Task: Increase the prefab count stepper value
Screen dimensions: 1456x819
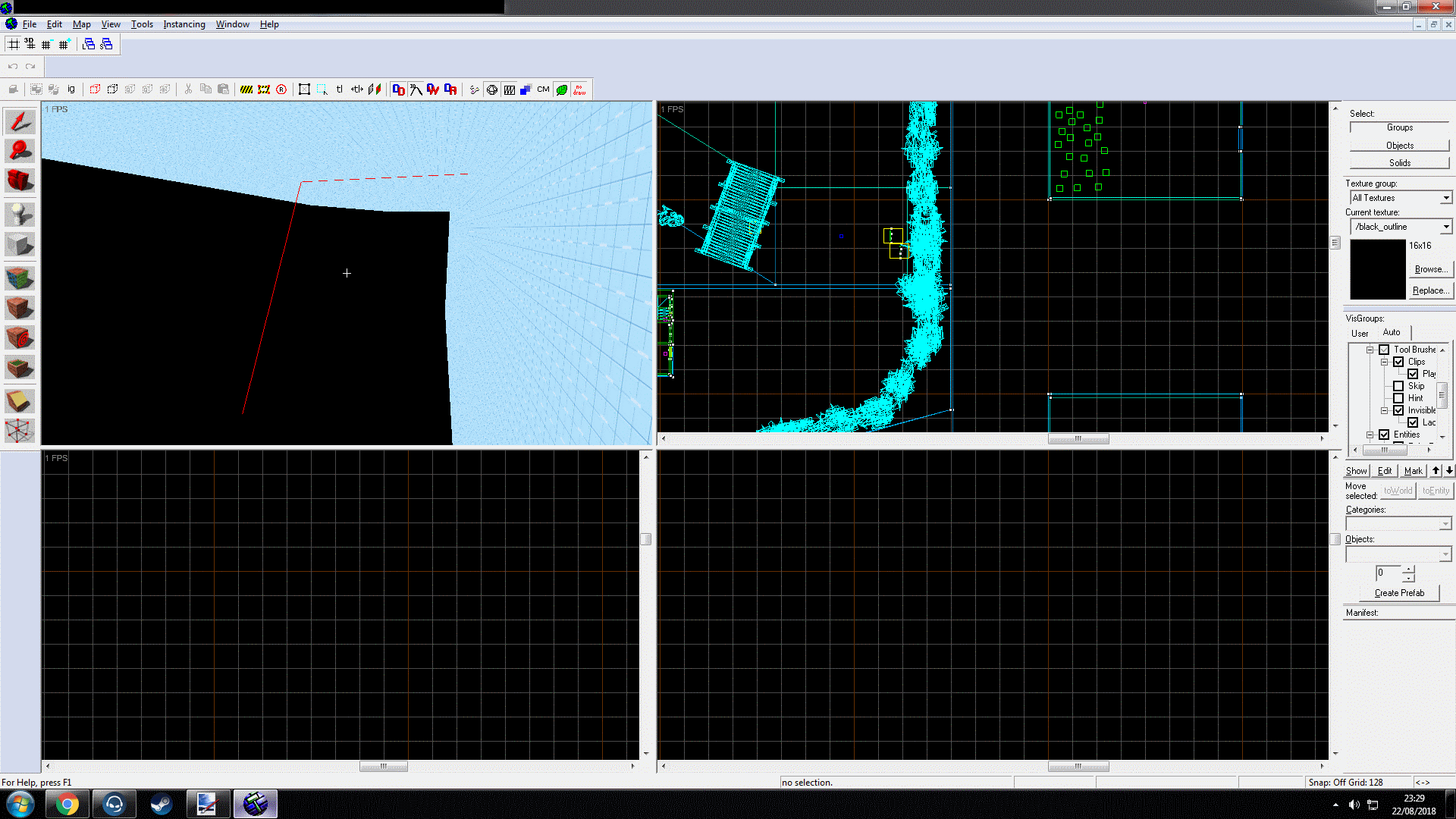Action: pyautogui.click(x=1408, y=569)
